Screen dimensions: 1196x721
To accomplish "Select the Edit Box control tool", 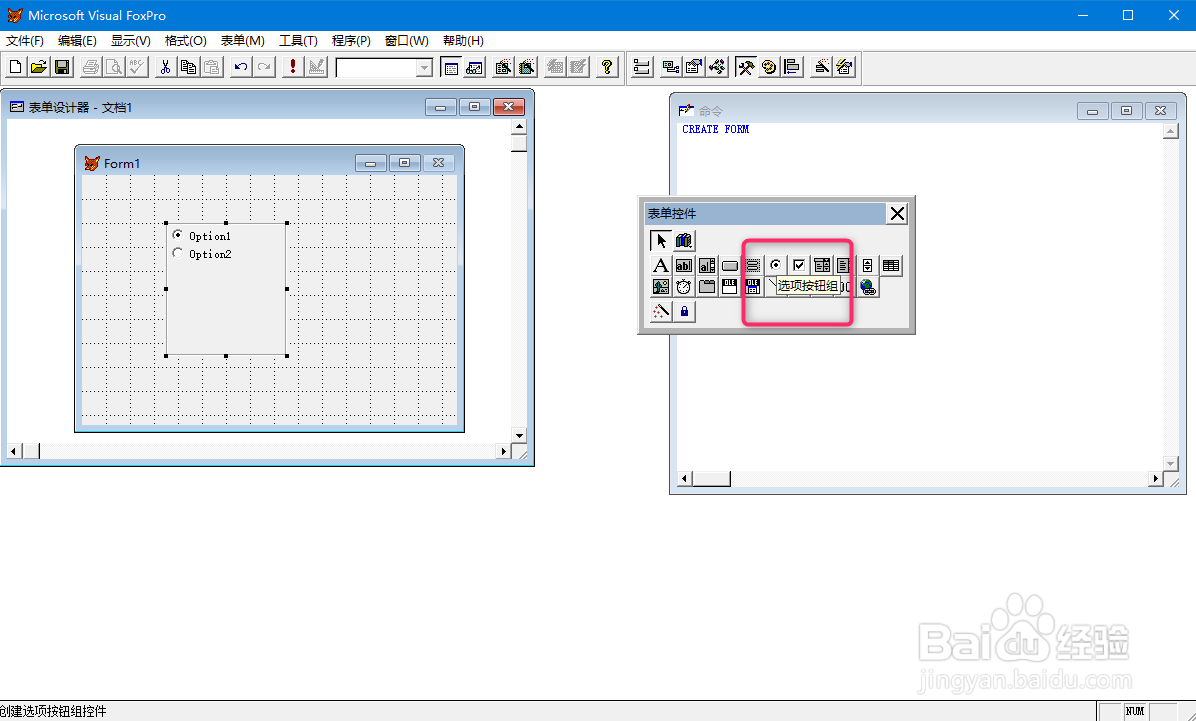I will point(707,266).
